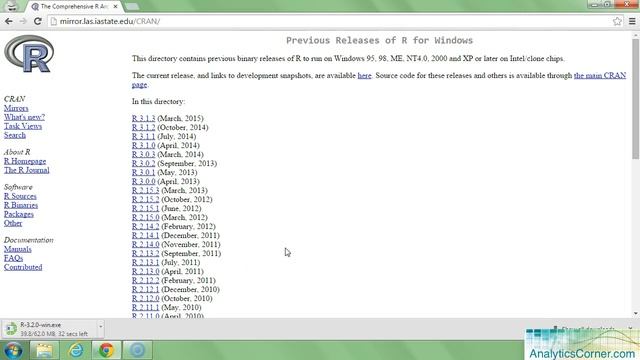Open R 3.1.0 (April, 2014) release
Viewport: 640px width, 360px height.
143,145
